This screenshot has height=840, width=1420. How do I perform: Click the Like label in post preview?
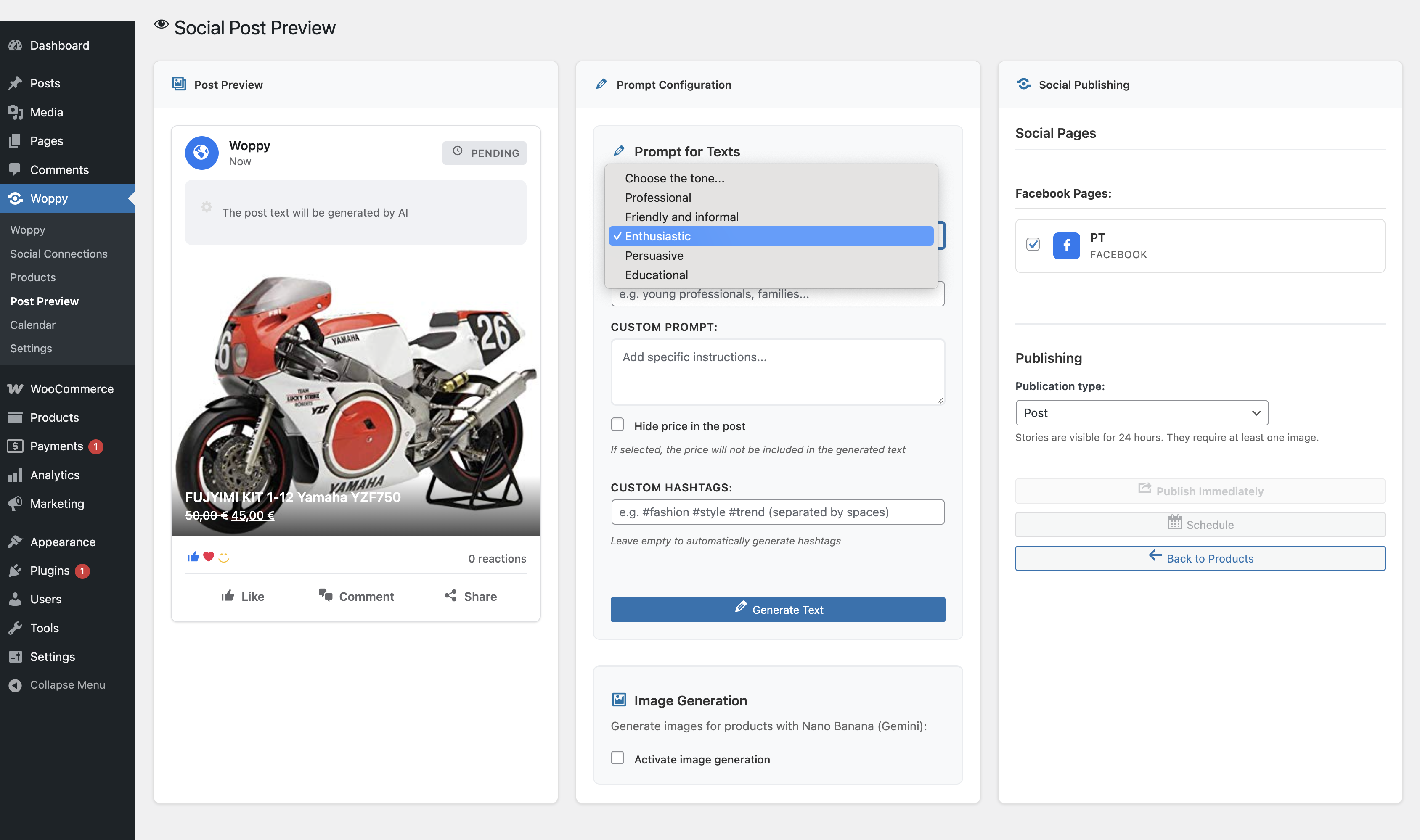tap(252, 597)
